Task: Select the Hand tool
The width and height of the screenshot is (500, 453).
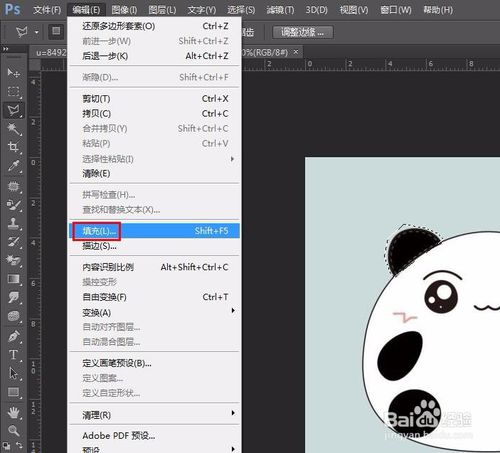Action: (x=14, y=413)
